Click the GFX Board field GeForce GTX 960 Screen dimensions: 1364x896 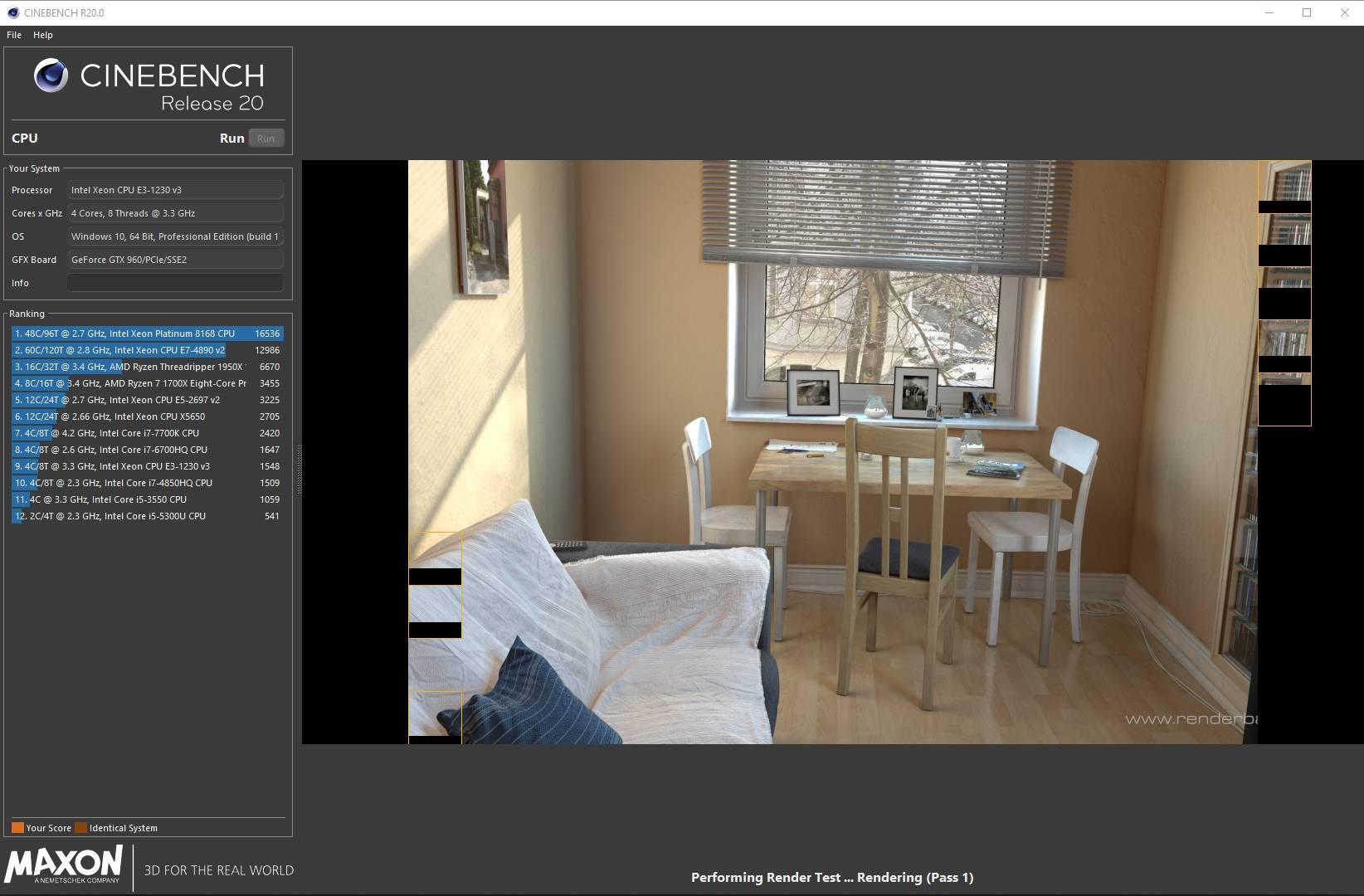pos(175,260)
